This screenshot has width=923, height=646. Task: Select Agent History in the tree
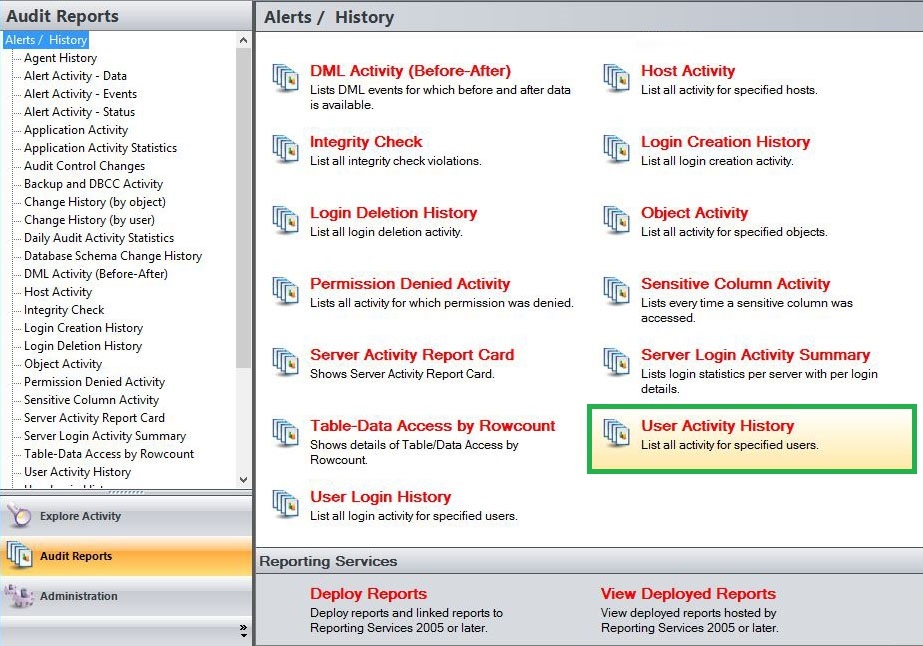coord(61,58)
